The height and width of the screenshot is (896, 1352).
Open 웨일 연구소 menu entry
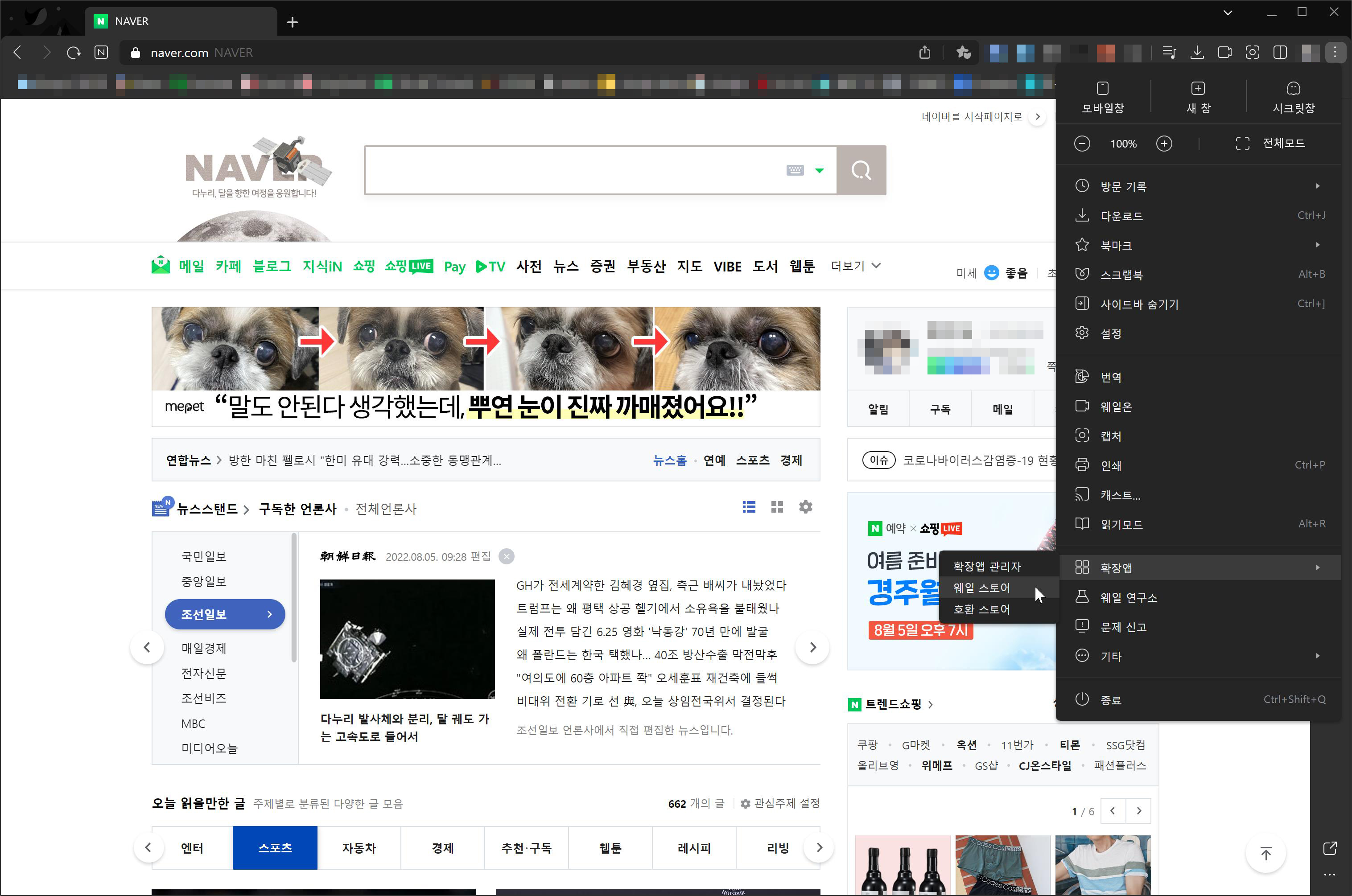click(x=1199, y=598)
